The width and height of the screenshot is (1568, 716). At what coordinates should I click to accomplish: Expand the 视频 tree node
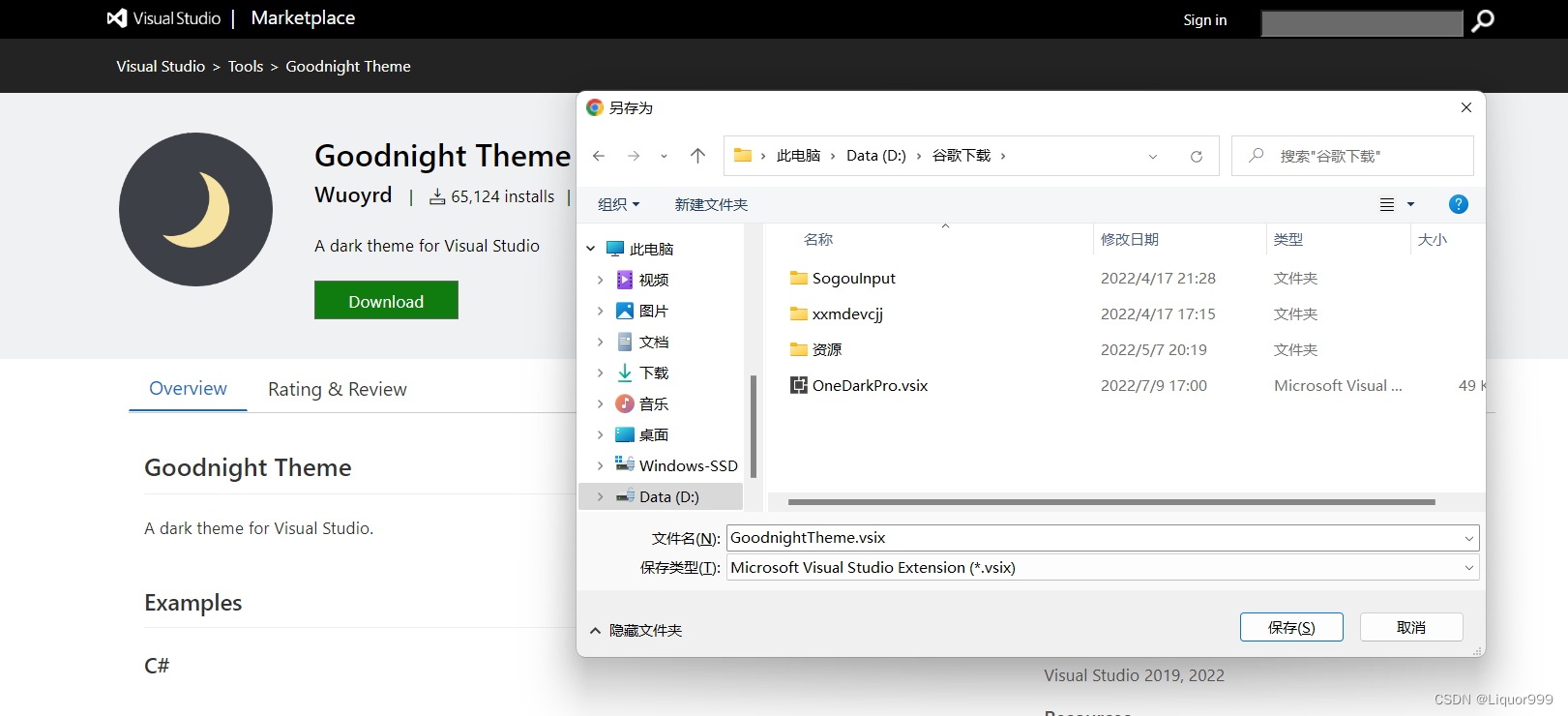600,280
